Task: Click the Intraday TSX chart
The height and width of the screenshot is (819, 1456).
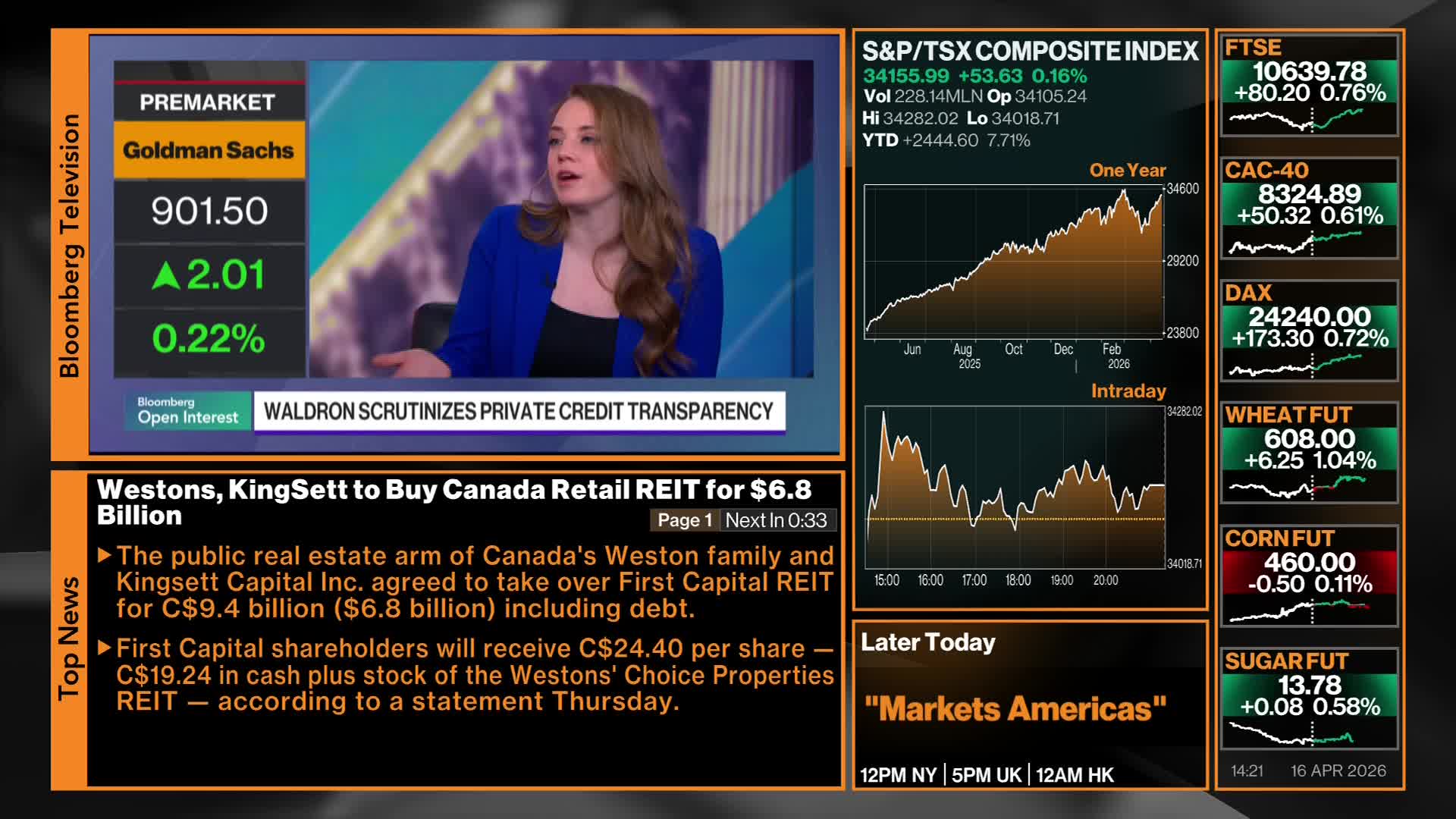Action: pyautogui.click(x=1015, y=488)
